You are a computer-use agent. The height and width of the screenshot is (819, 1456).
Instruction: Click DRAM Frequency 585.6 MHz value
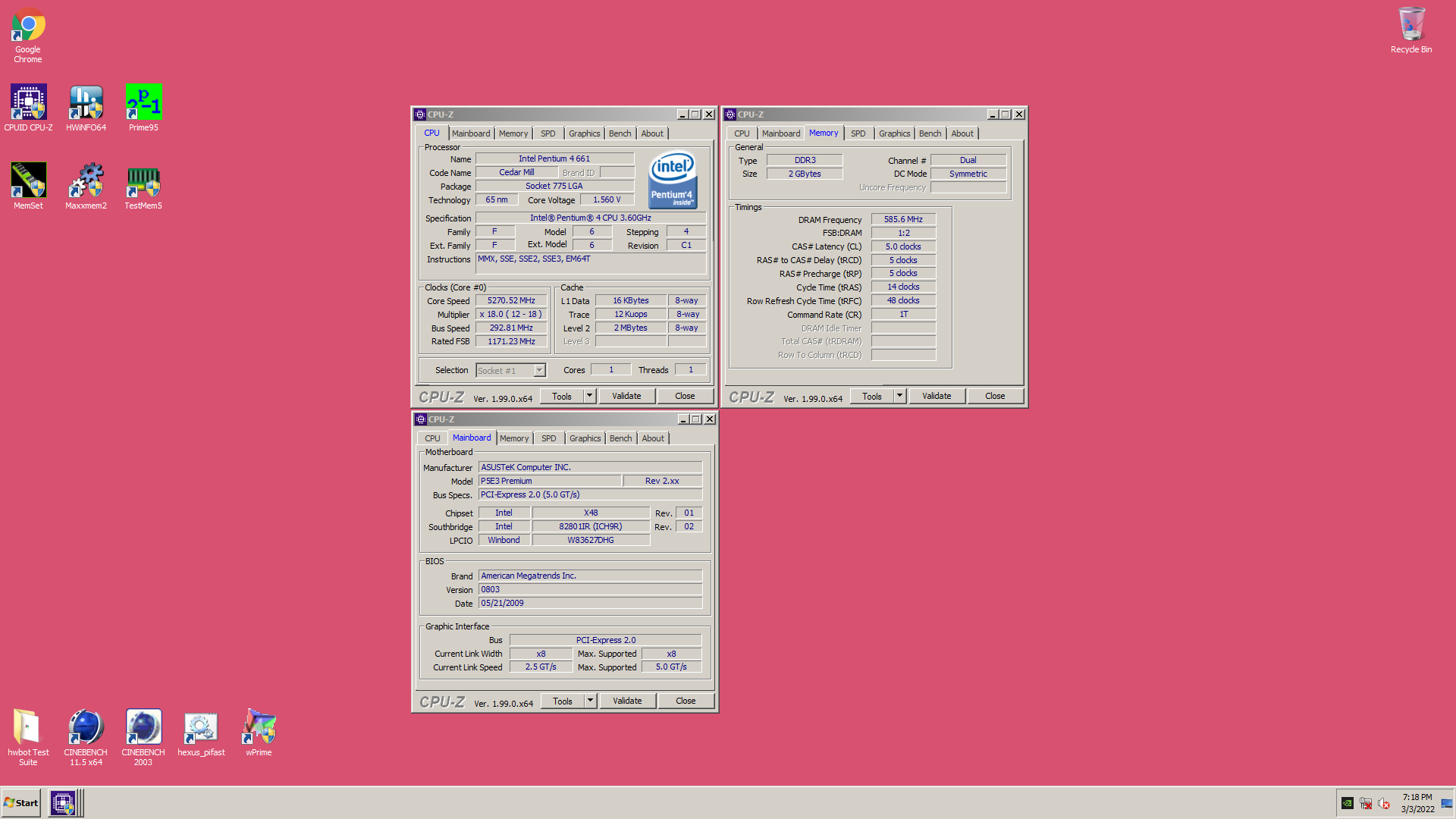point(903,220)
